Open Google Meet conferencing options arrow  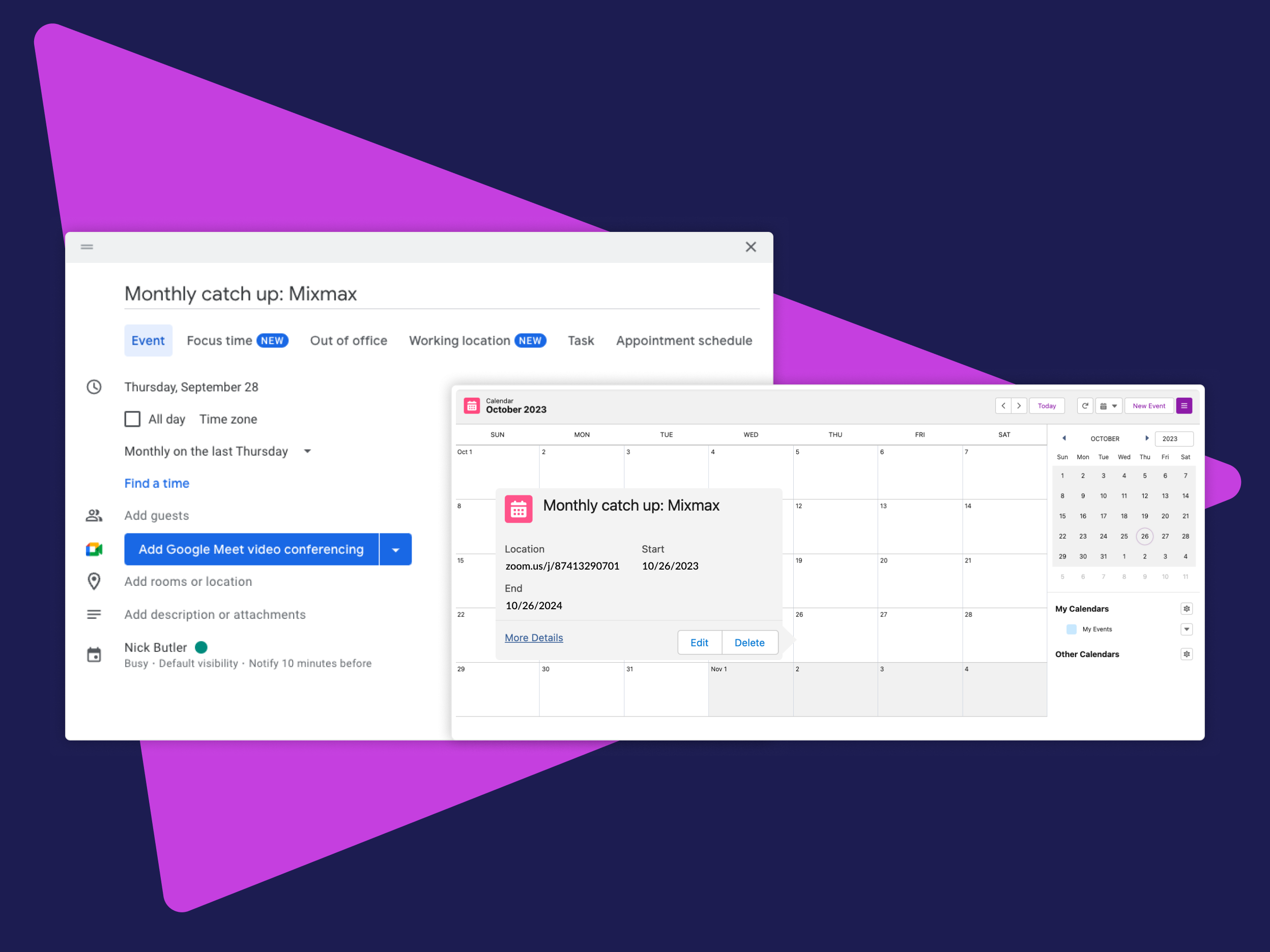(x=395, y=549)
